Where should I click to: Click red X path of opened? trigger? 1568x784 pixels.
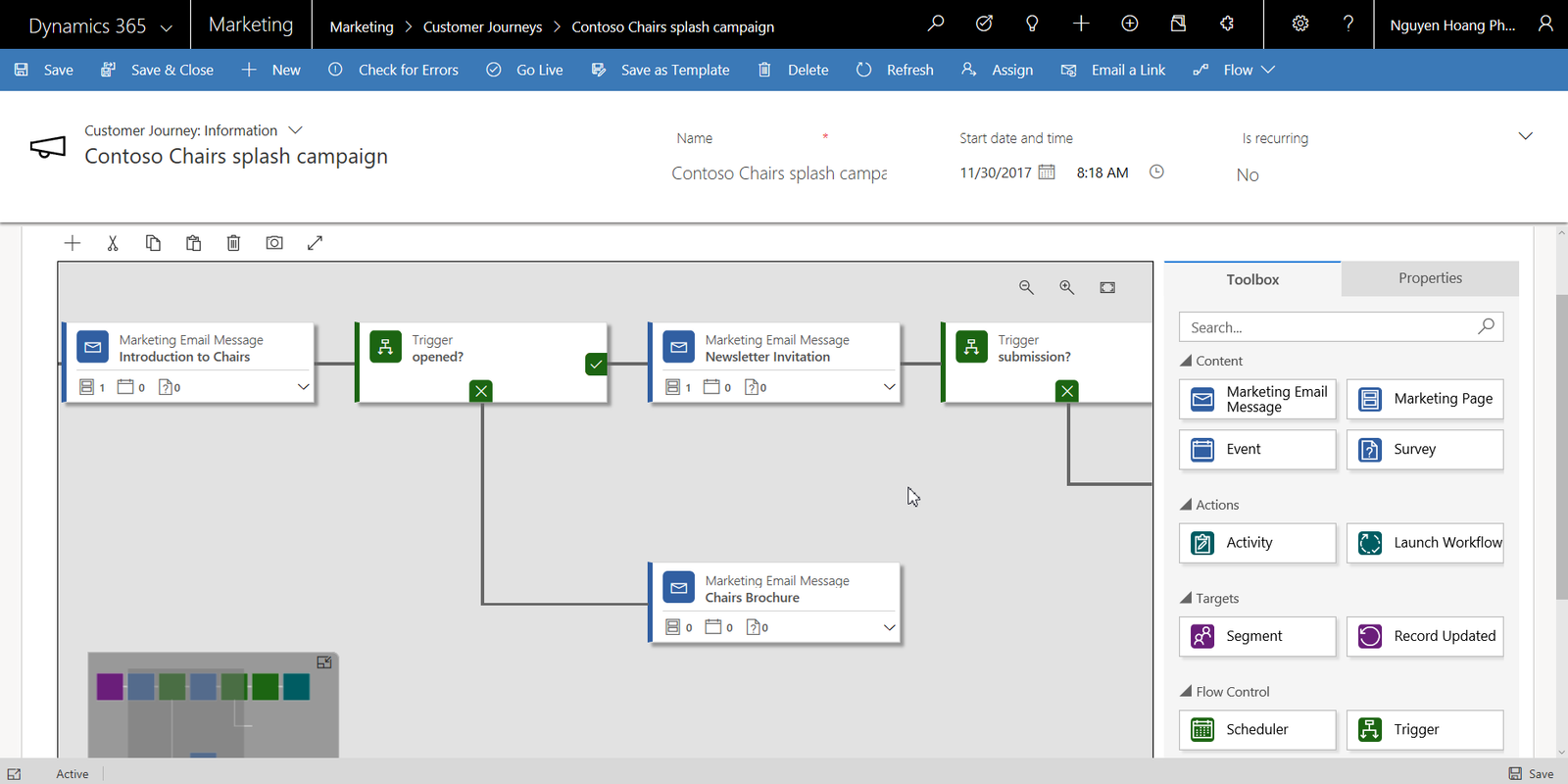pos(481,391)
